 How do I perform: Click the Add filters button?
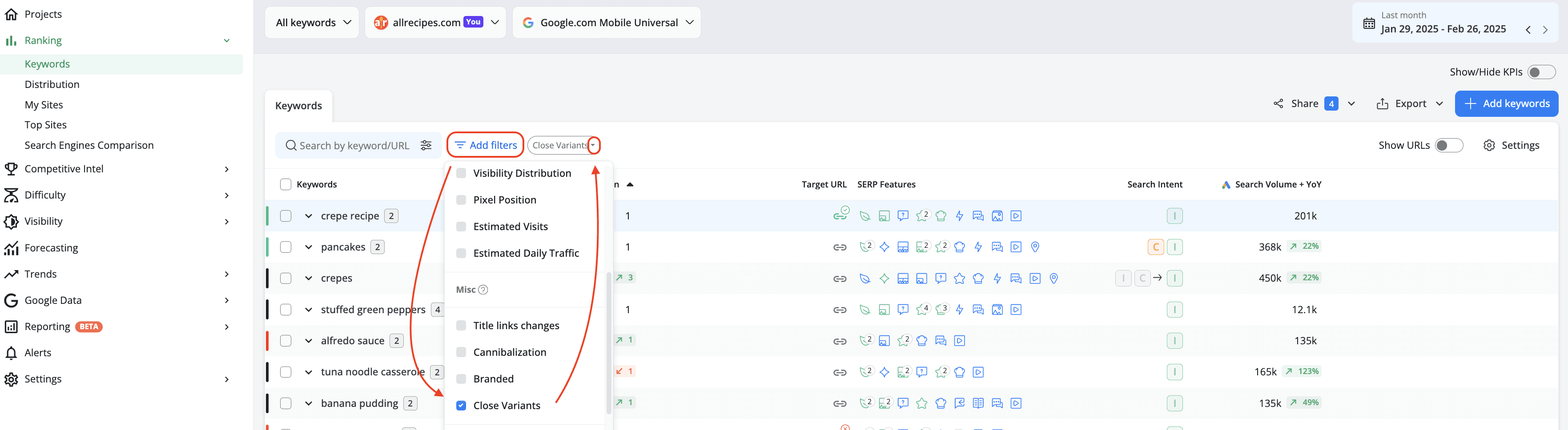point(486,145)
